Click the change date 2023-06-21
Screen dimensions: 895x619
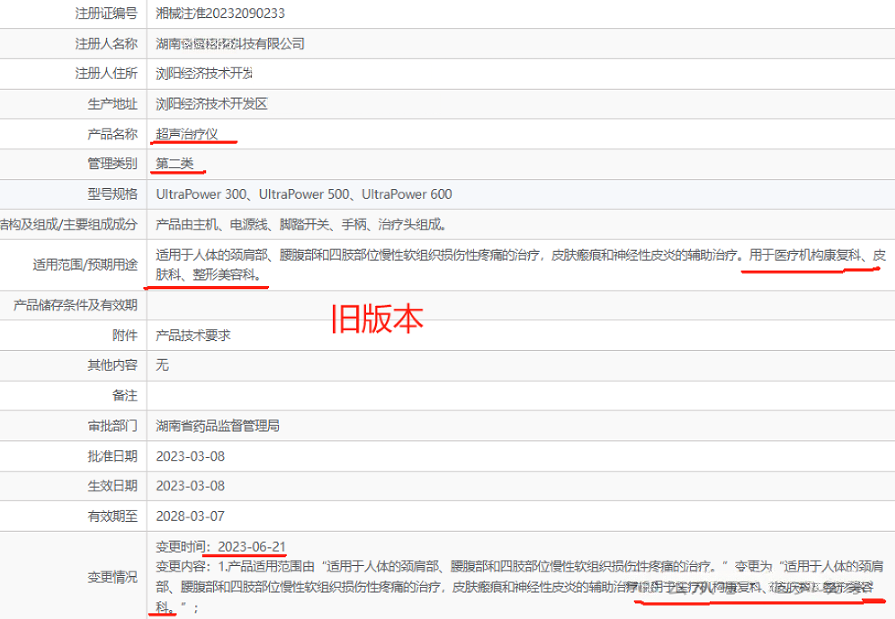tap(251, 547)
